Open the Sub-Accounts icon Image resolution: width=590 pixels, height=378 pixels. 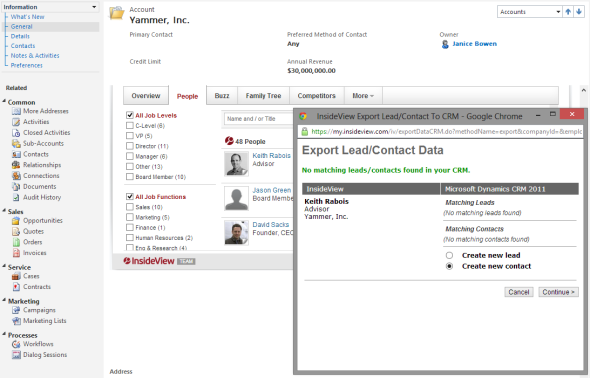pyautogui.click(x=16, y=144)
